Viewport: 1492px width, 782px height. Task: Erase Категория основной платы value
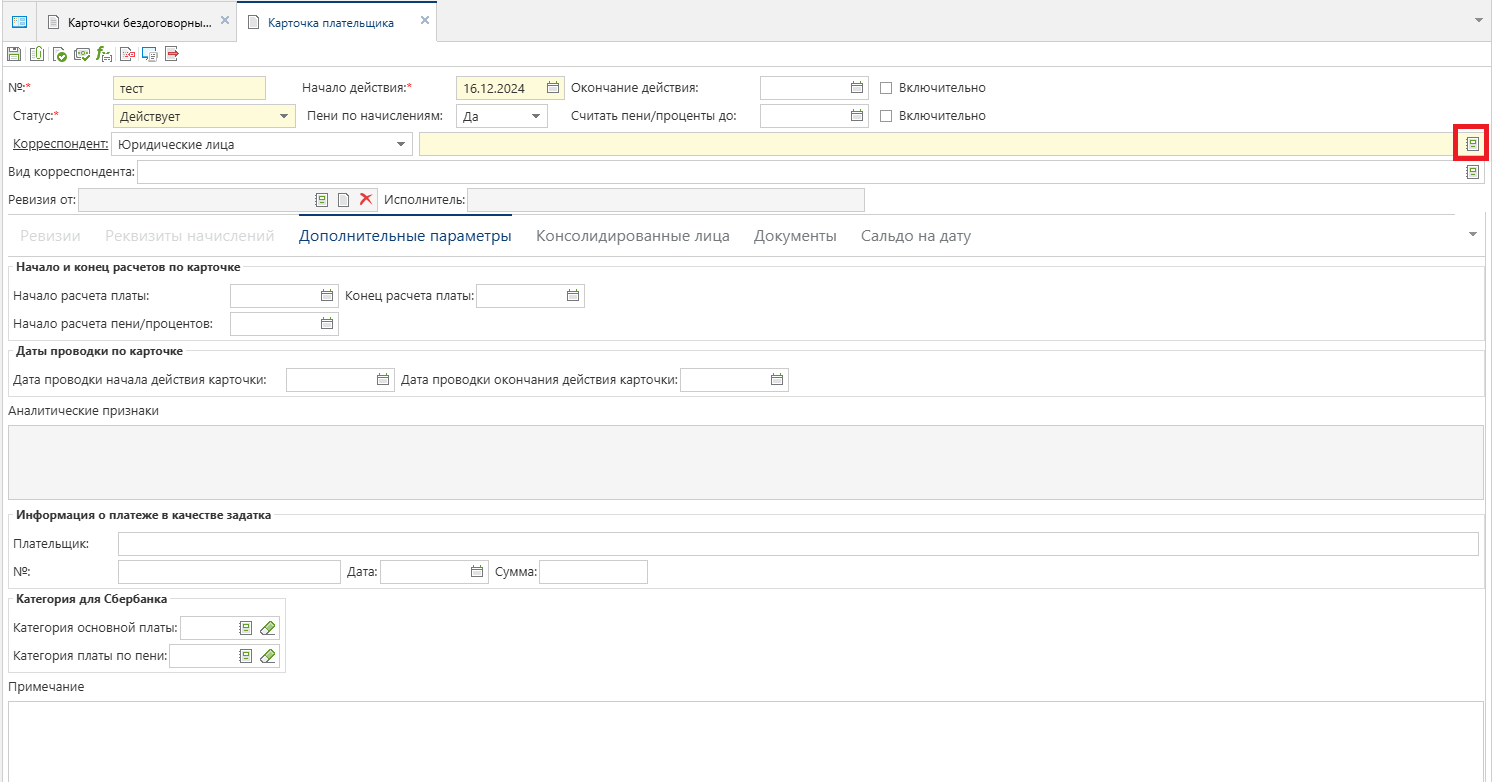point(267,628)
